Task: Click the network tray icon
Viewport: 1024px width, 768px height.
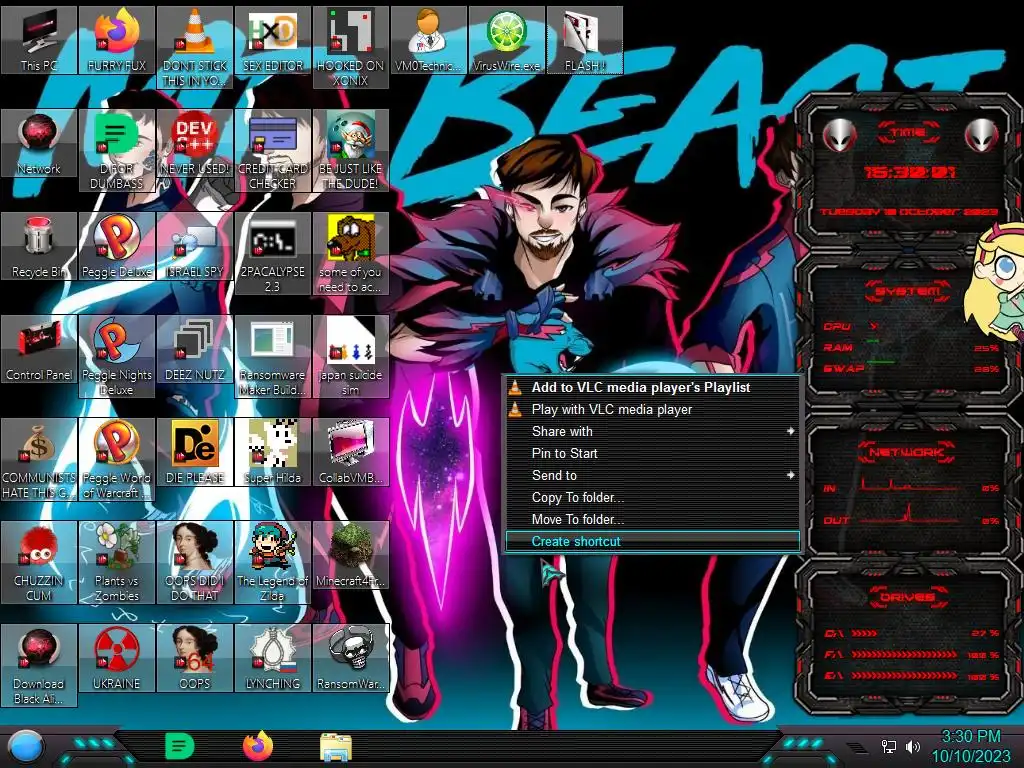Action: coord(889,746)
